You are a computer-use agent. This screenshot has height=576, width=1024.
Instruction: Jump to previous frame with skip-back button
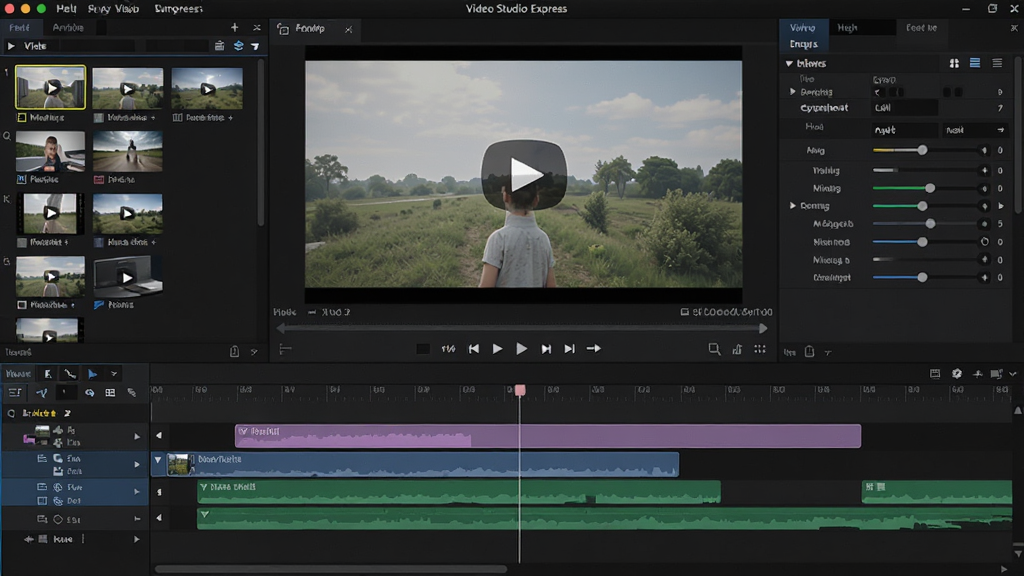[473, 349]
